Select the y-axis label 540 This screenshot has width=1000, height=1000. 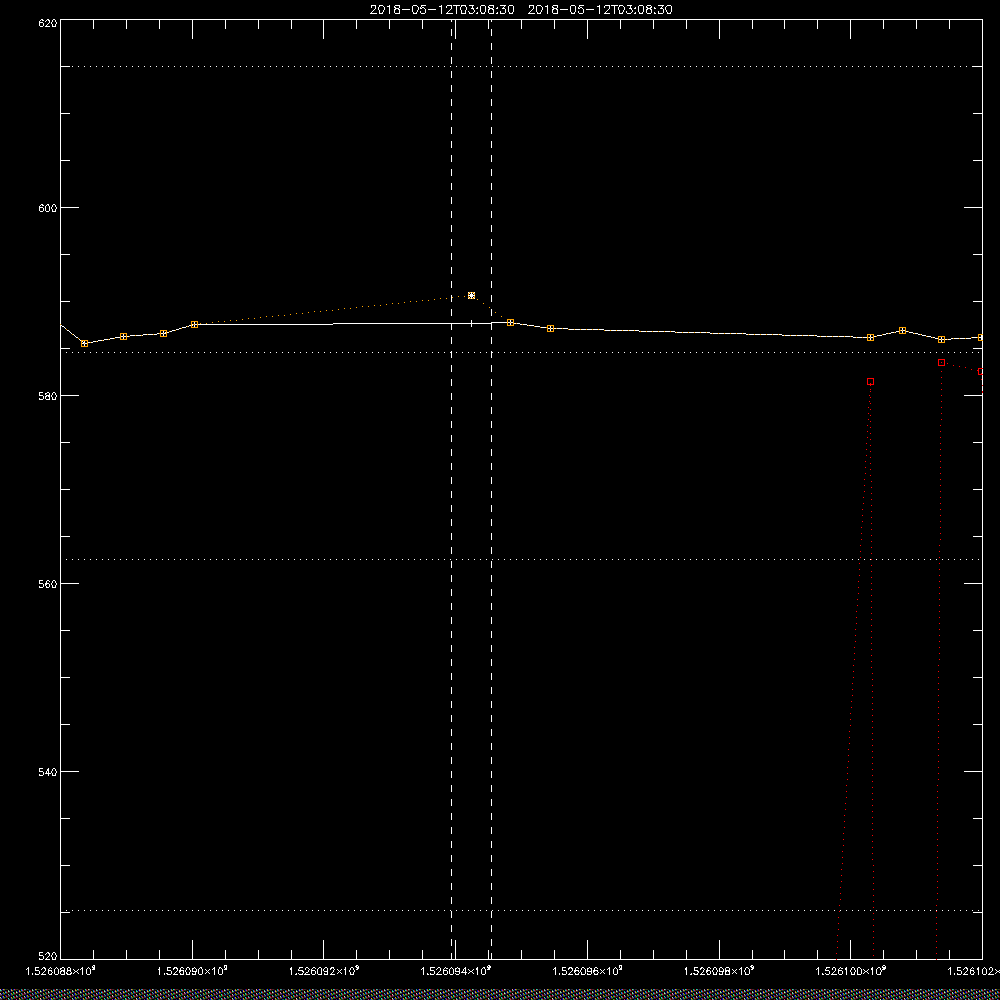coord(48,772)
